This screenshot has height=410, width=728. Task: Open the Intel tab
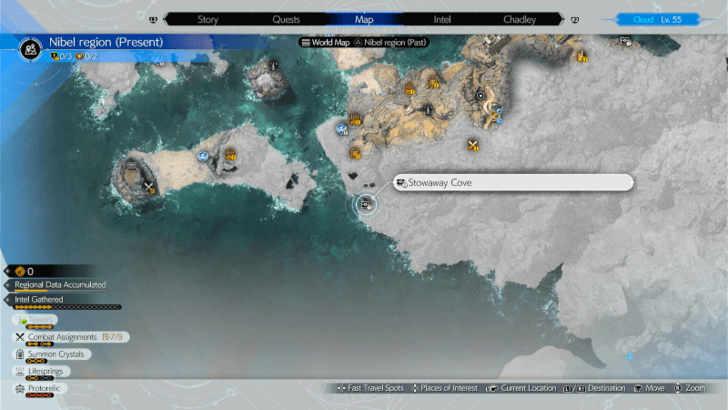pyautogui.click(x=440, y=19)
